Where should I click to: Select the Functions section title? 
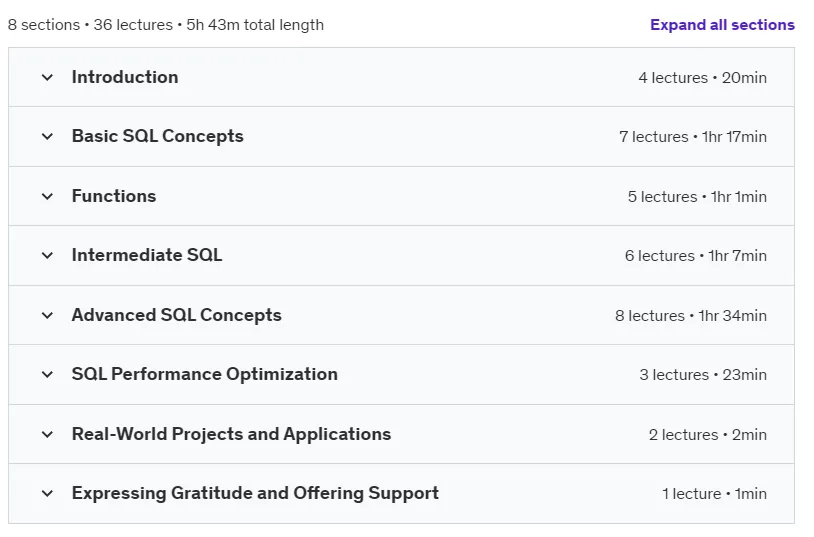coord(114,196)
